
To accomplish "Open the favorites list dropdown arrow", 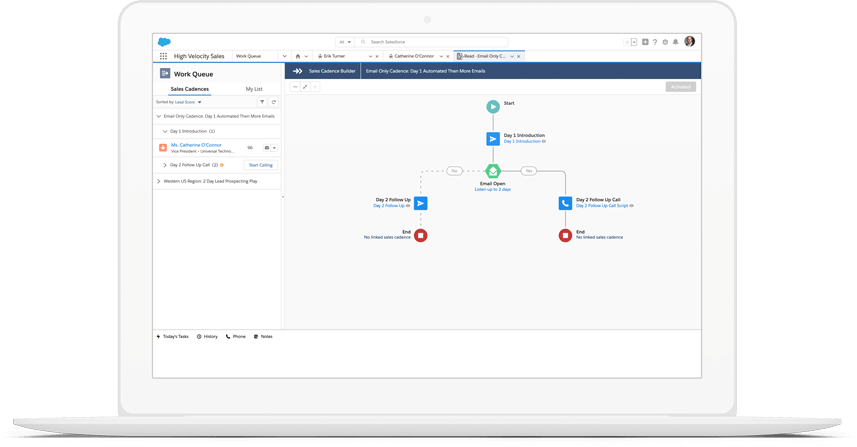I will pyautogui.click(x=634, y=42).
